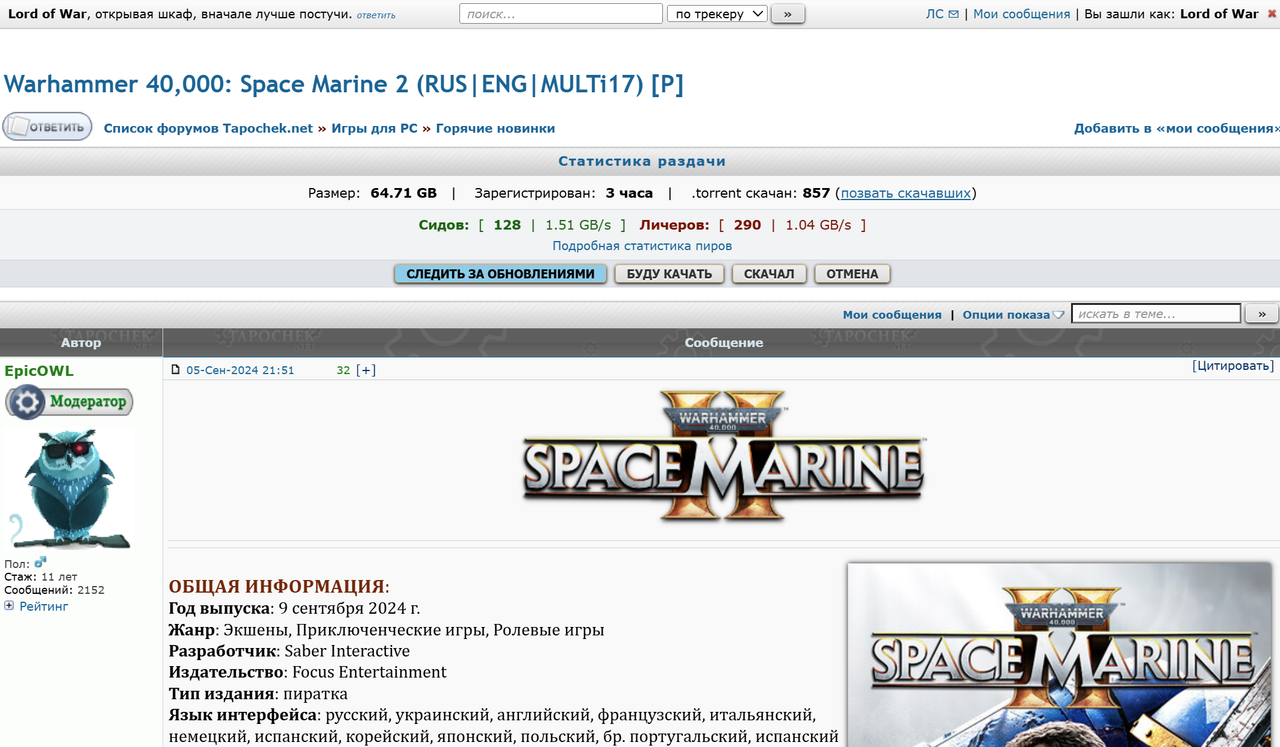The image size is (1280, 747).
Task: Click 'Мои сообщения' link above the post table
Action: (892, 314)
